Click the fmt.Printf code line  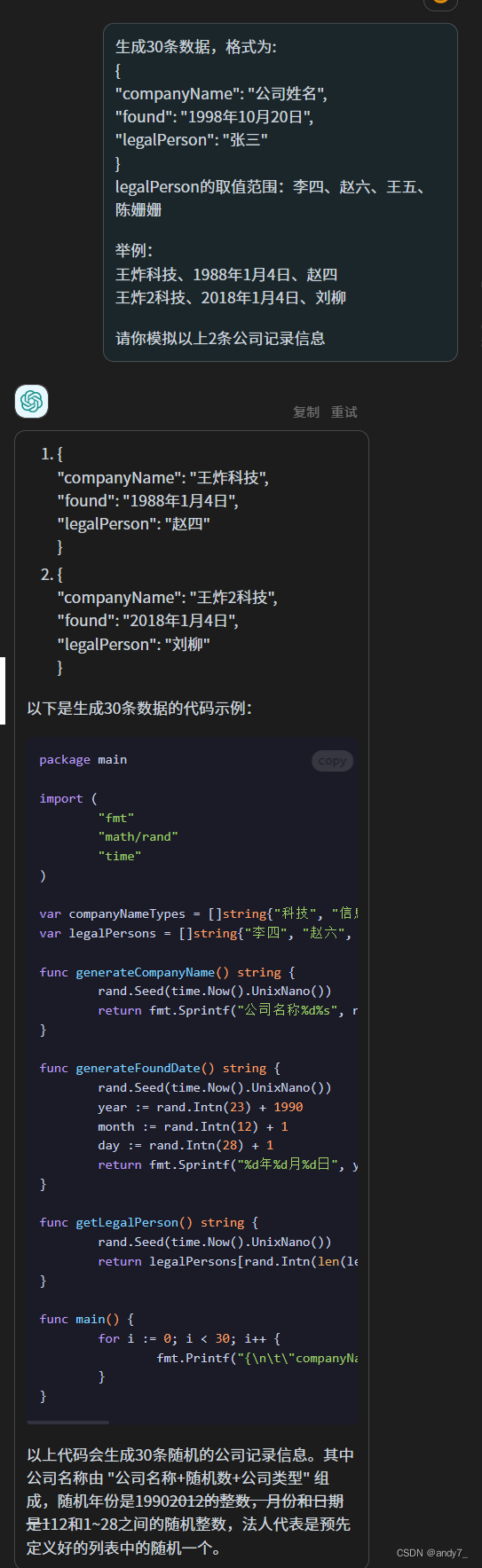coord(257,1359)
